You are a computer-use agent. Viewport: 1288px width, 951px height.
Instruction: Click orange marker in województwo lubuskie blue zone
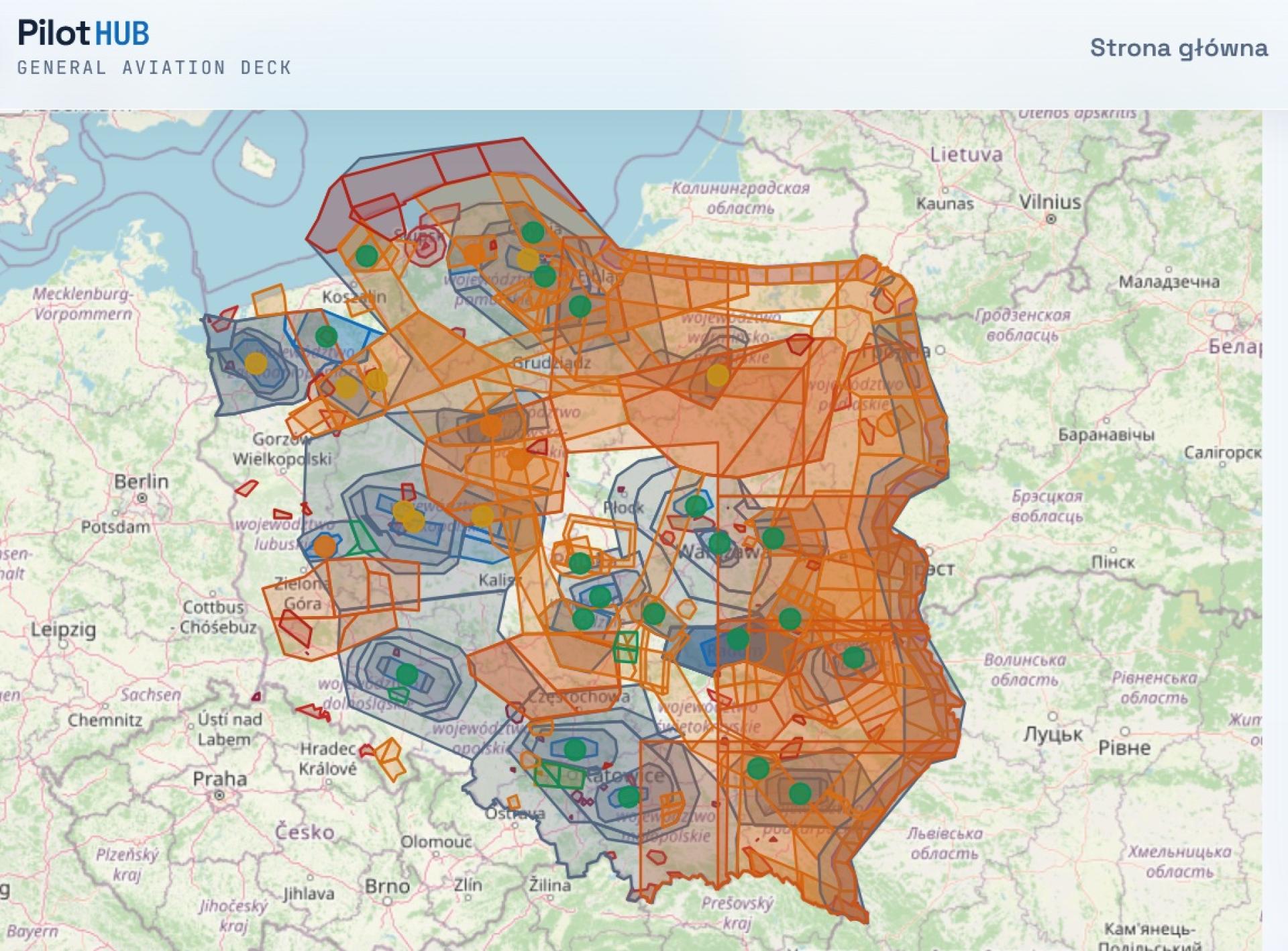325,546
